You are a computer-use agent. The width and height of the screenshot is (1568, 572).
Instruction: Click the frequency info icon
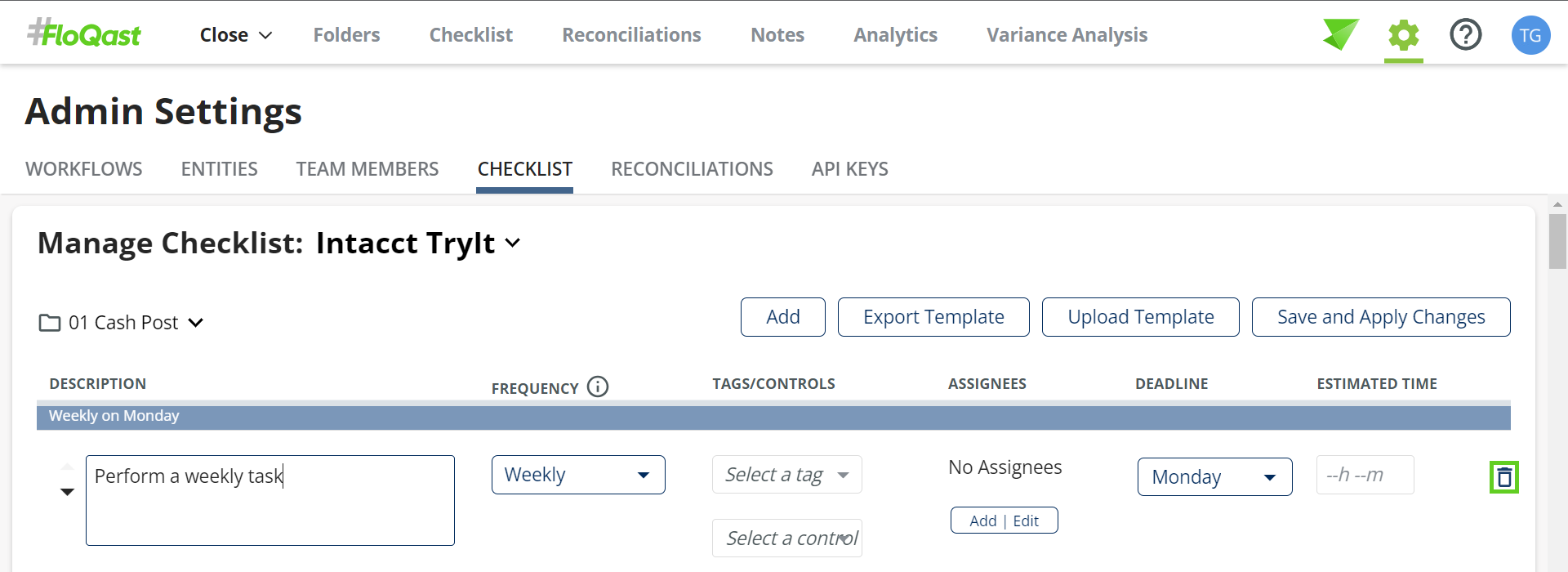(598, 387)
